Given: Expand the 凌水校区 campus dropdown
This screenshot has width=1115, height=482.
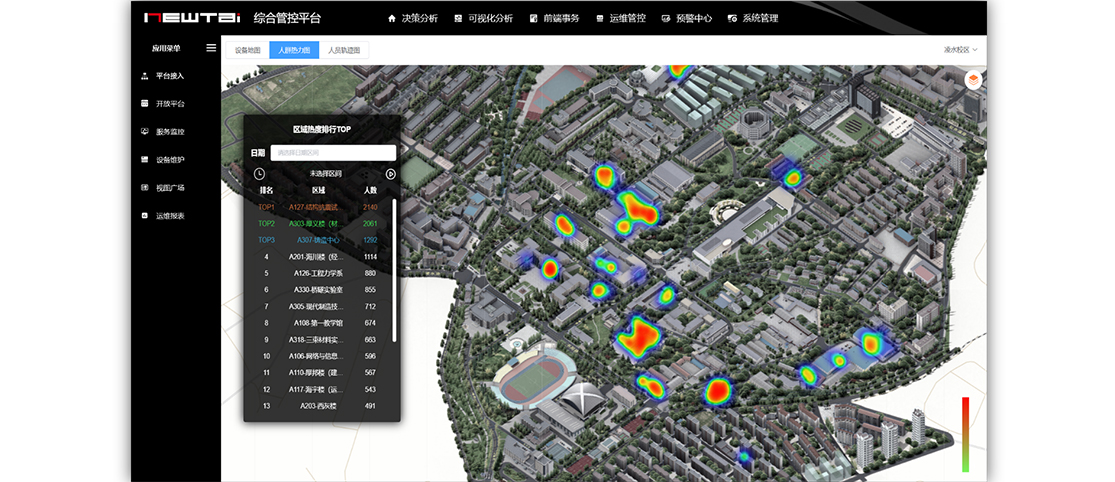Looking at the screenshot, I should pyautogui.click(x=959, y=49).
